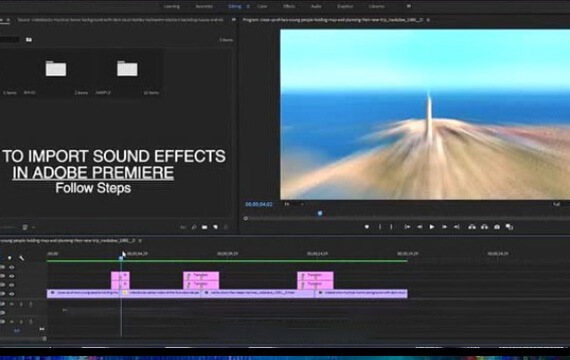570x360 pixels.
Task: Mark Out point button
Action: point(391,227)
